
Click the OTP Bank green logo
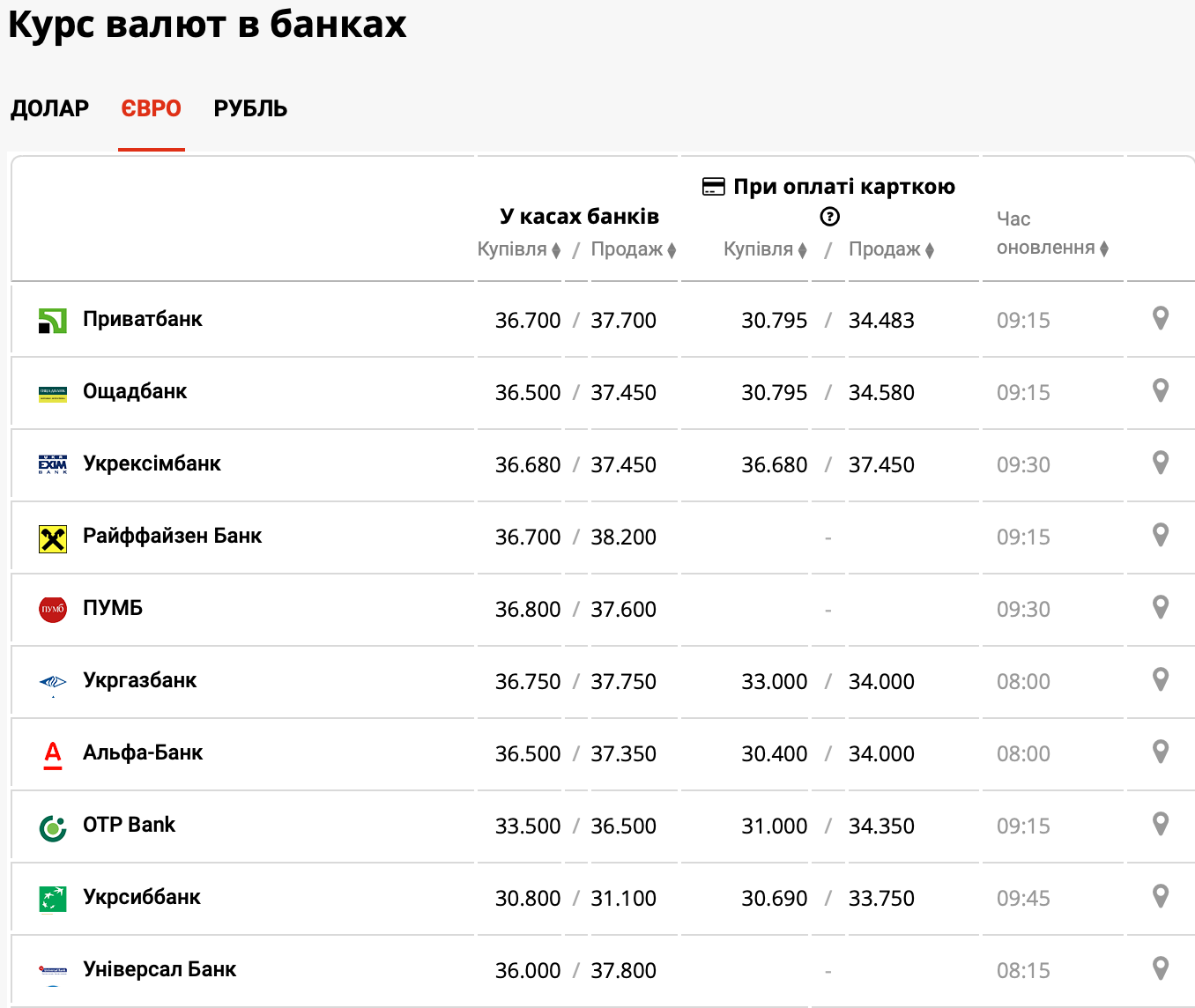pyautogui.click(x=53, y=827)
